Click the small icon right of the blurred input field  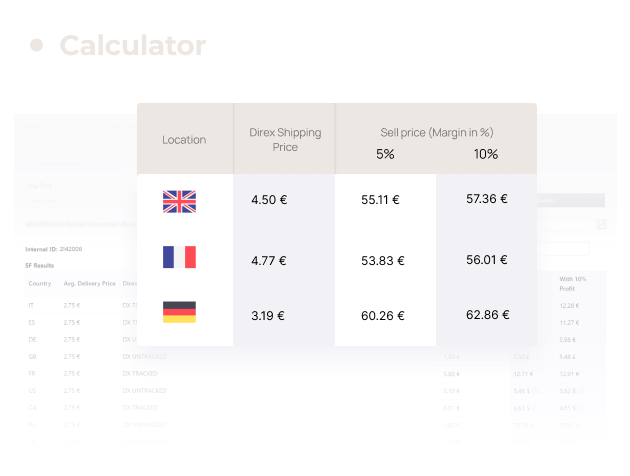point(601,225)
